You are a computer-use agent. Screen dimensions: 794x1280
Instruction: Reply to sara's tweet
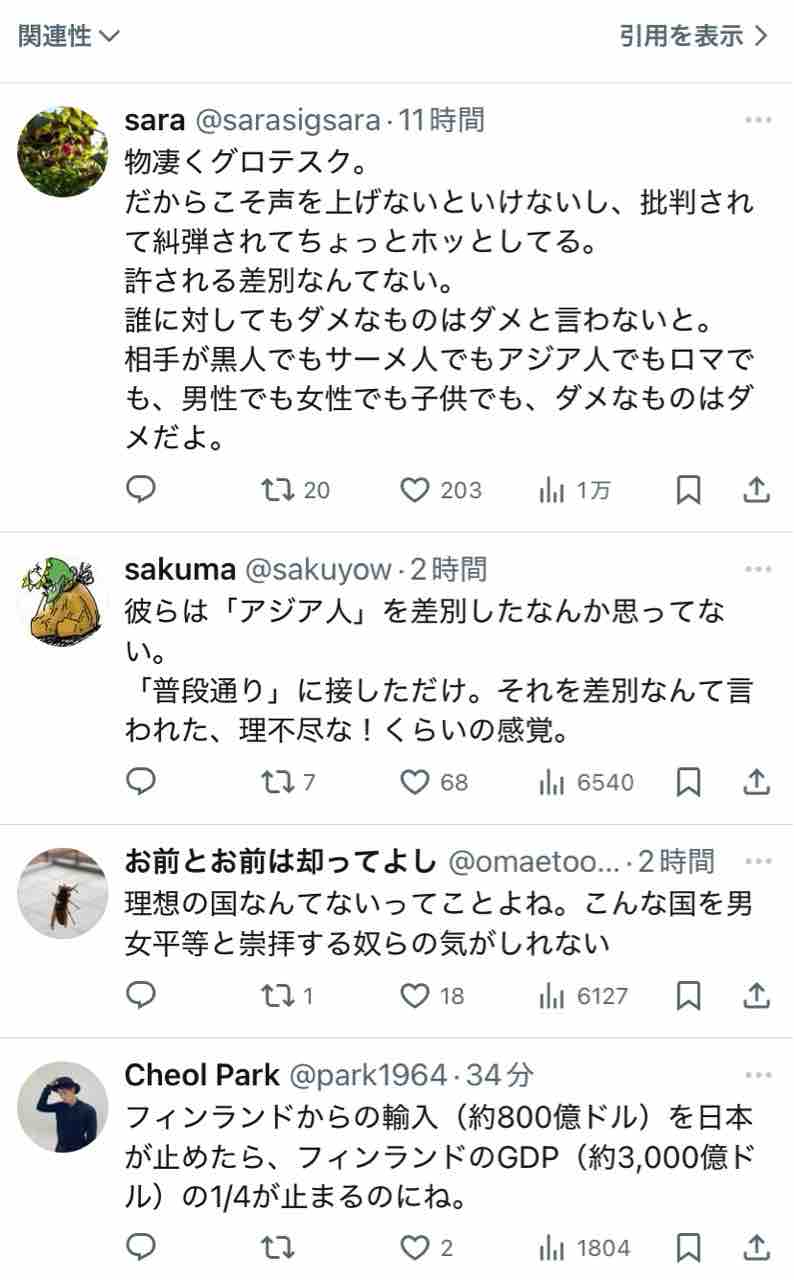141,489
